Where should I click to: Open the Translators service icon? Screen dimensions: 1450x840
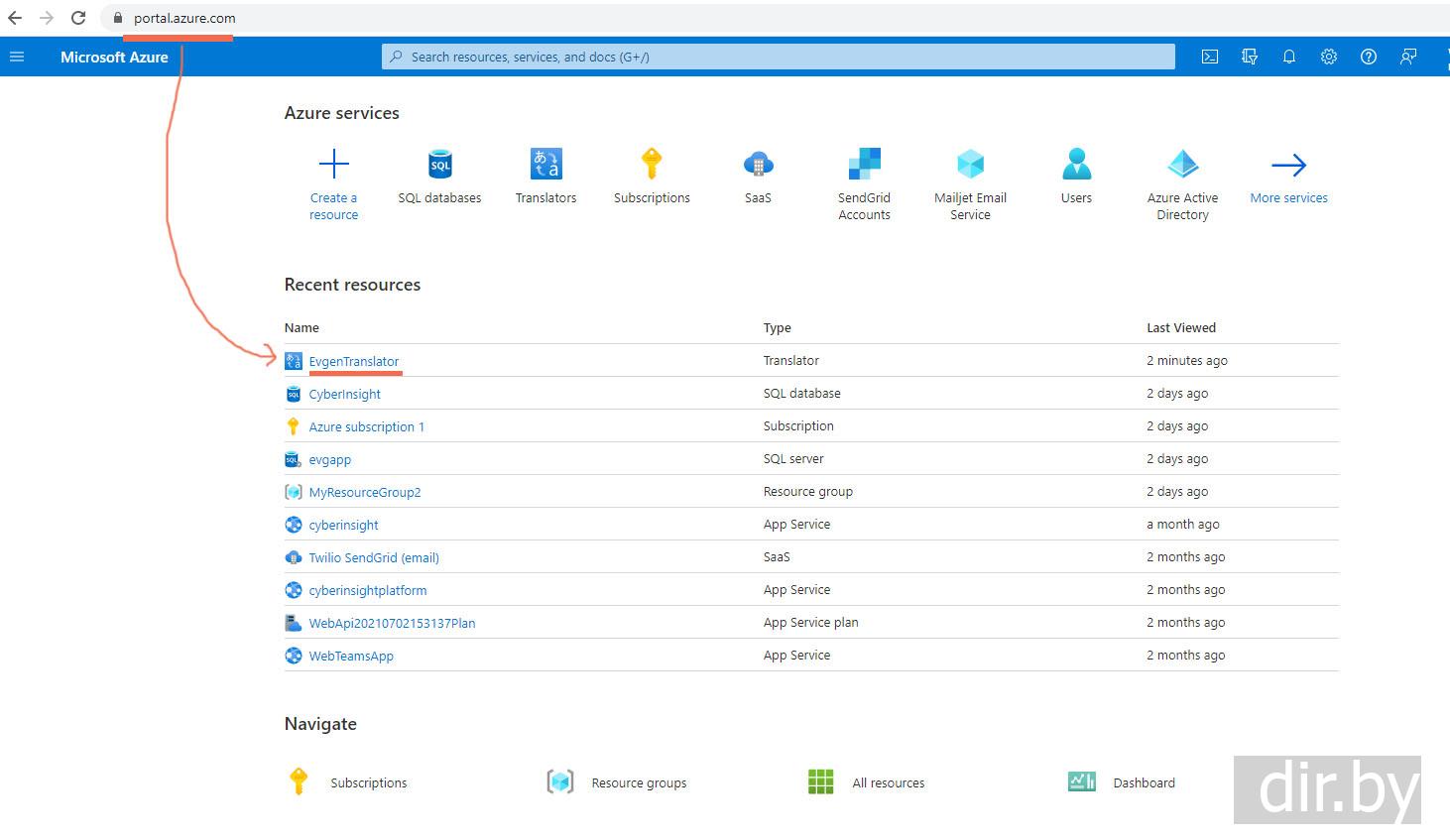[x=545, y=165]
